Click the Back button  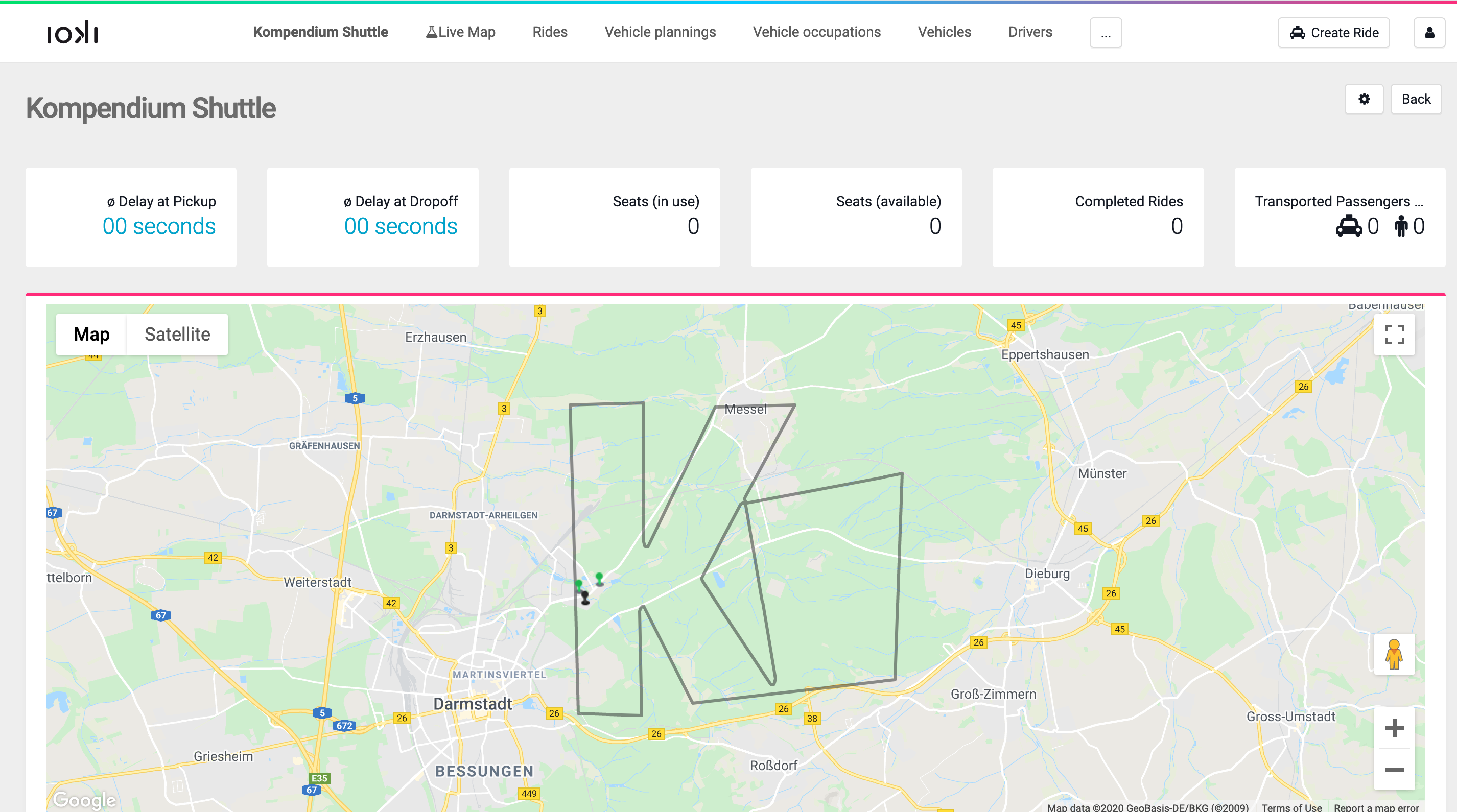click(1416, 100)
